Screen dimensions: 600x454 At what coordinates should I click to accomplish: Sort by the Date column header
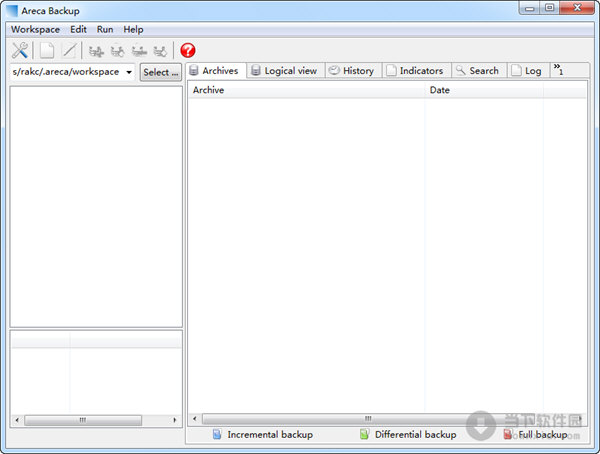(x=484, y=90)
